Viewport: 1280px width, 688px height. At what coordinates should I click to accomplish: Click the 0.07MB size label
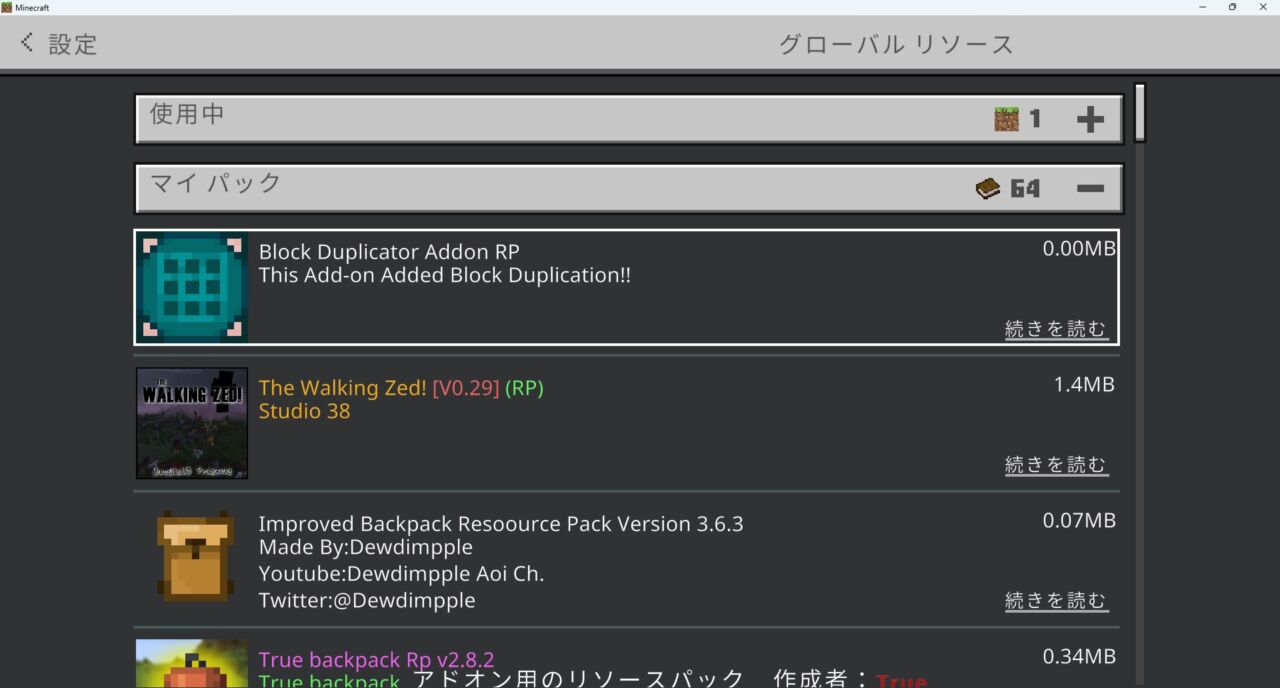pos(1079,521)
